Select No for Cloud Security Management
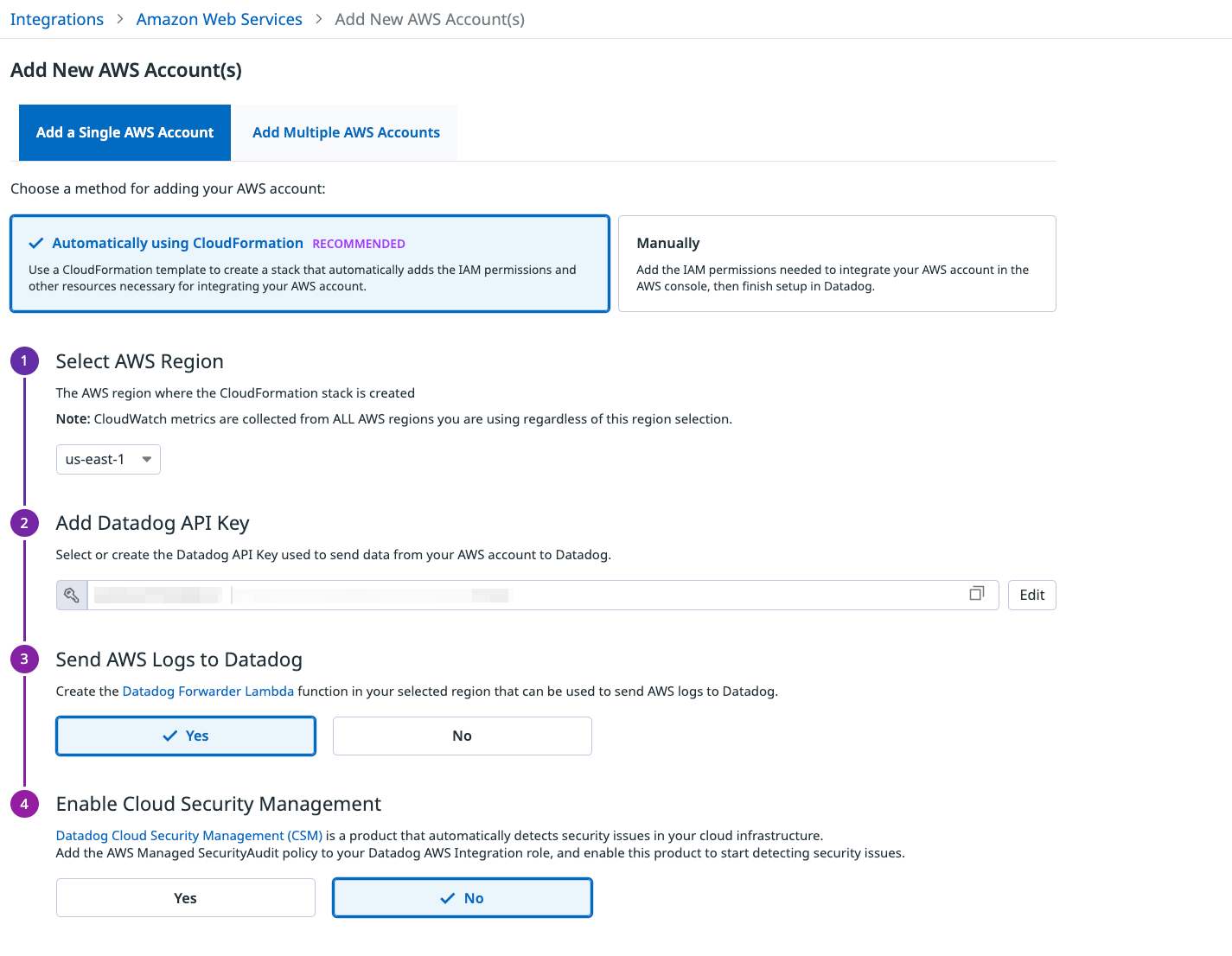 tap(462, 898)
